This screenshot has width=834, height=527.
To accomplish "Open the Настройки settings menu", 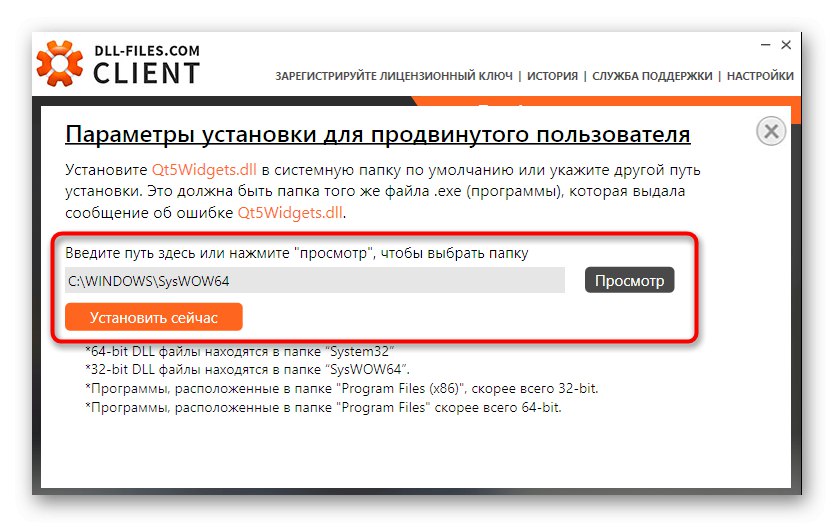I will point(760,76).
